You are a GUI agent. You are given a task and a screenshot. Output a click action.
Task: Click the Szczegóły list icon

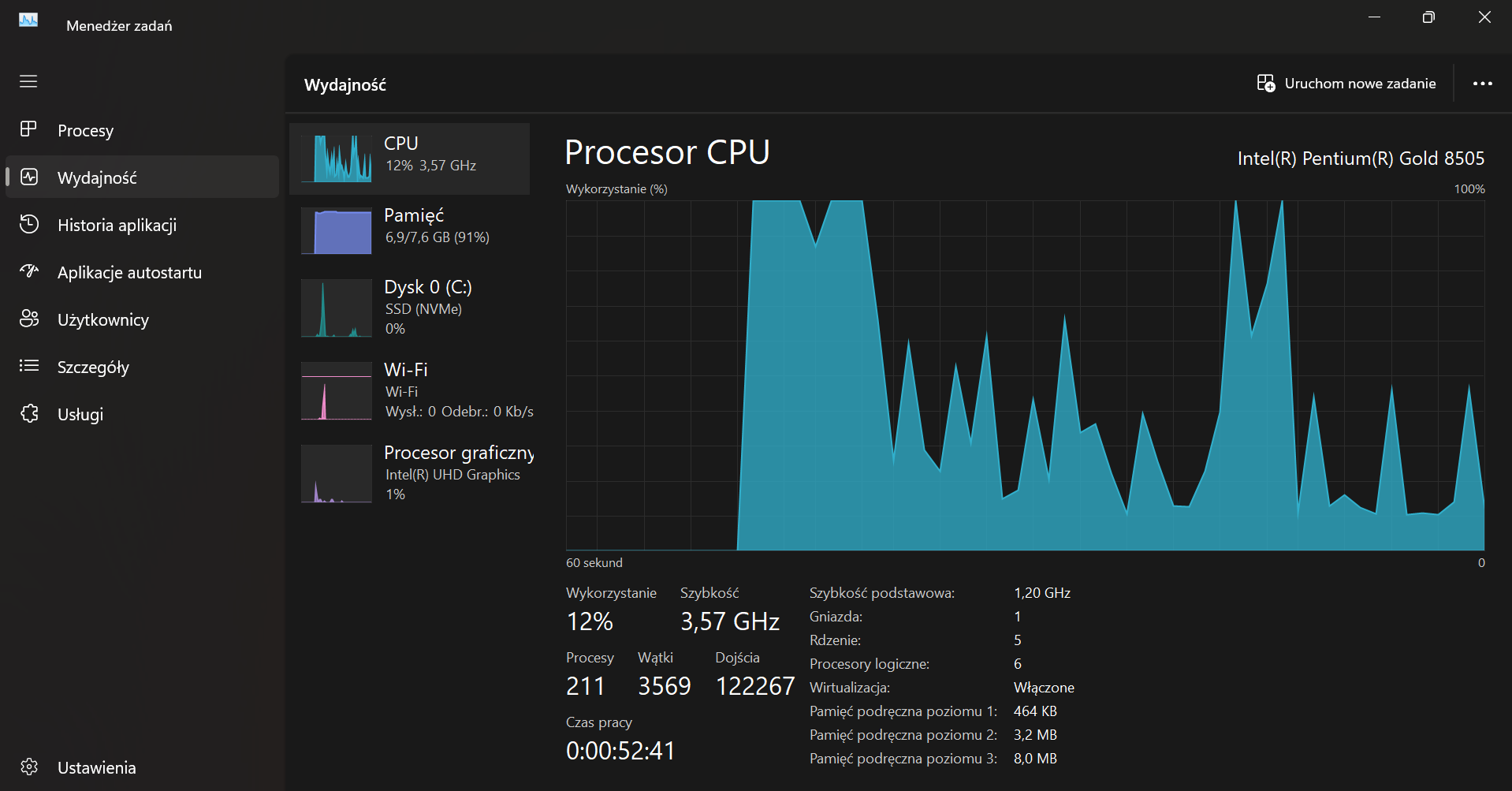point(29,366)
